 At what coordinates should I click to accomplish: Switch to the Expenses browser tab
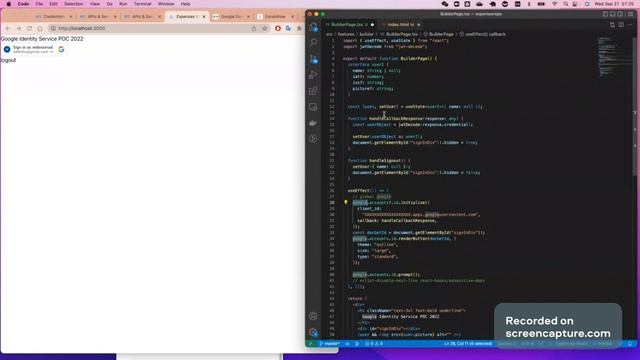pyautogui.click(x=186, y=17)
